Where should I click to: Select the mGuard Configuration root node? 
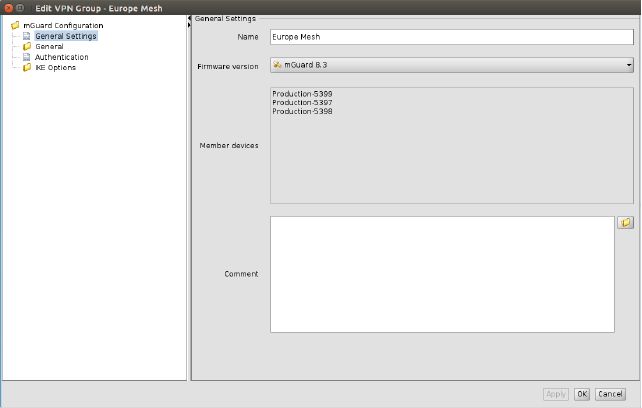coord(63,25)
